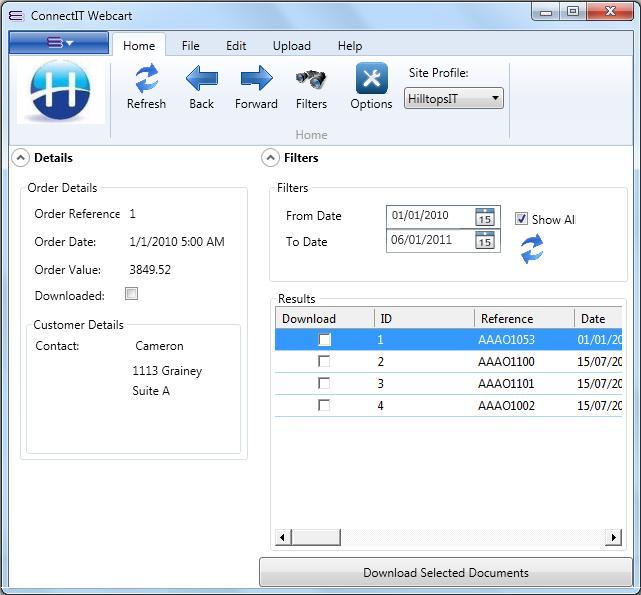Open the Site Profile dropdown
The width and height of the screenshot is (641, 595).
tap(454, 98)
